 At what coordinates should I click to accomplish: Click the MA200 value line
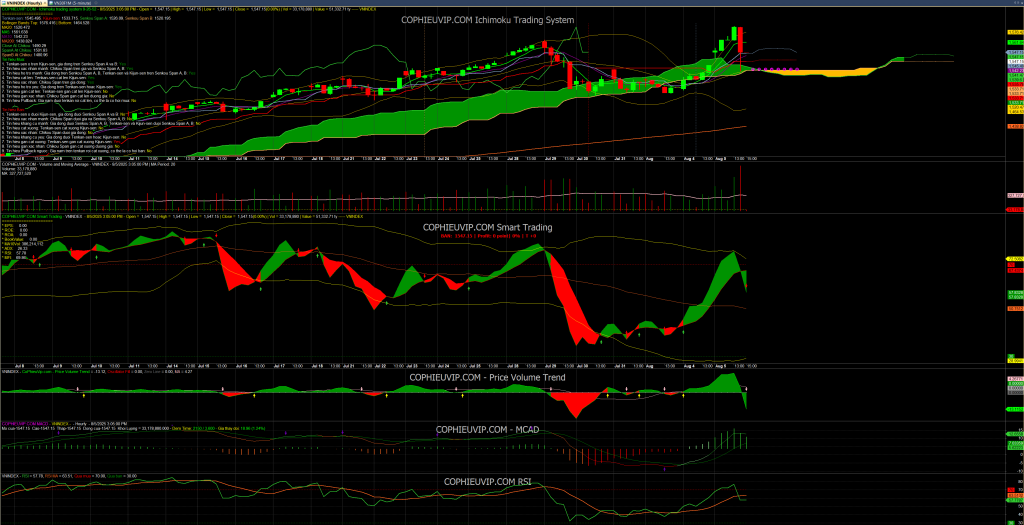pos(17,41)
